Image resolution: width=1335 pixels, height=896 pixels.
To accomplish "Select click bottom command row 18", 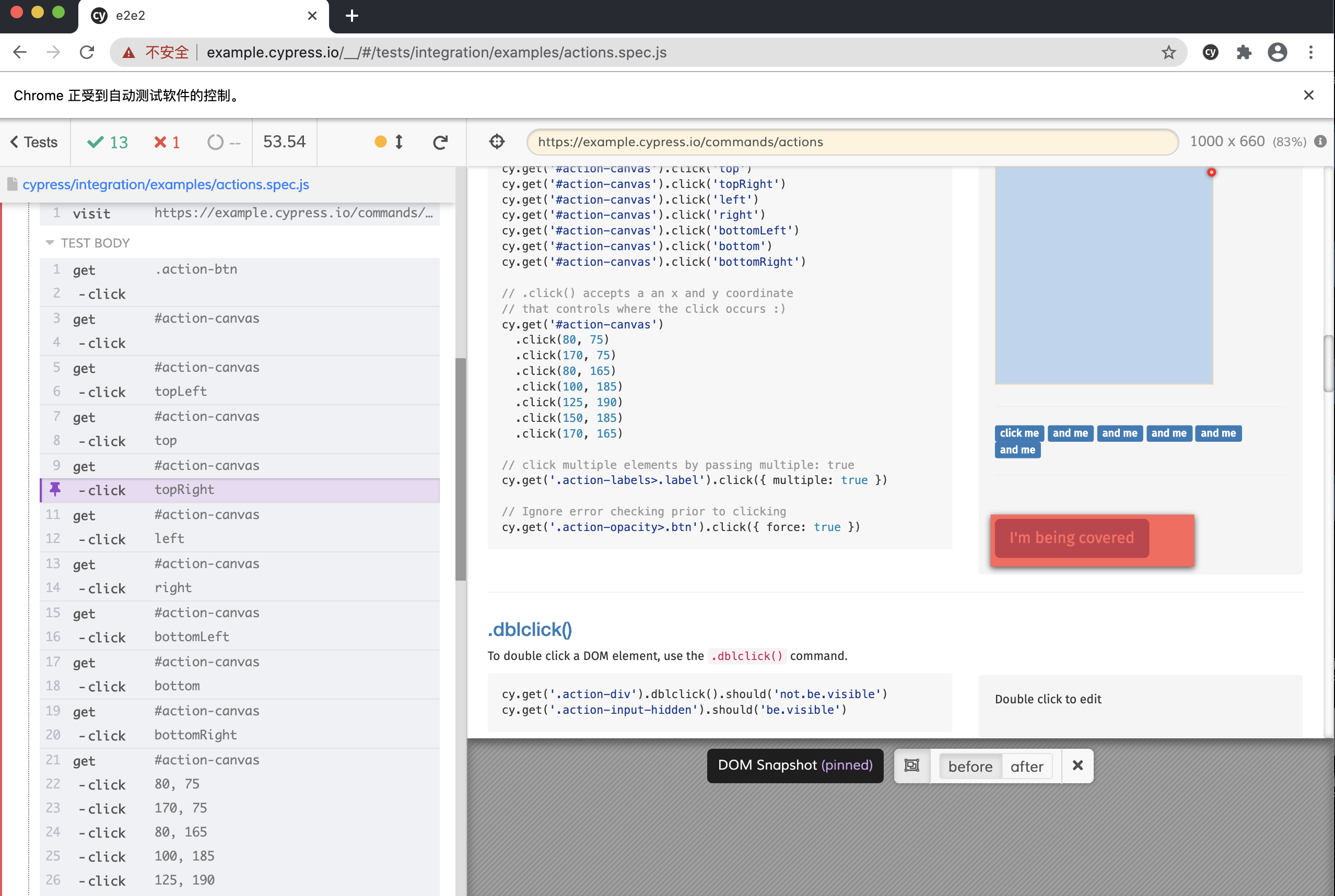I will point(240,686).
